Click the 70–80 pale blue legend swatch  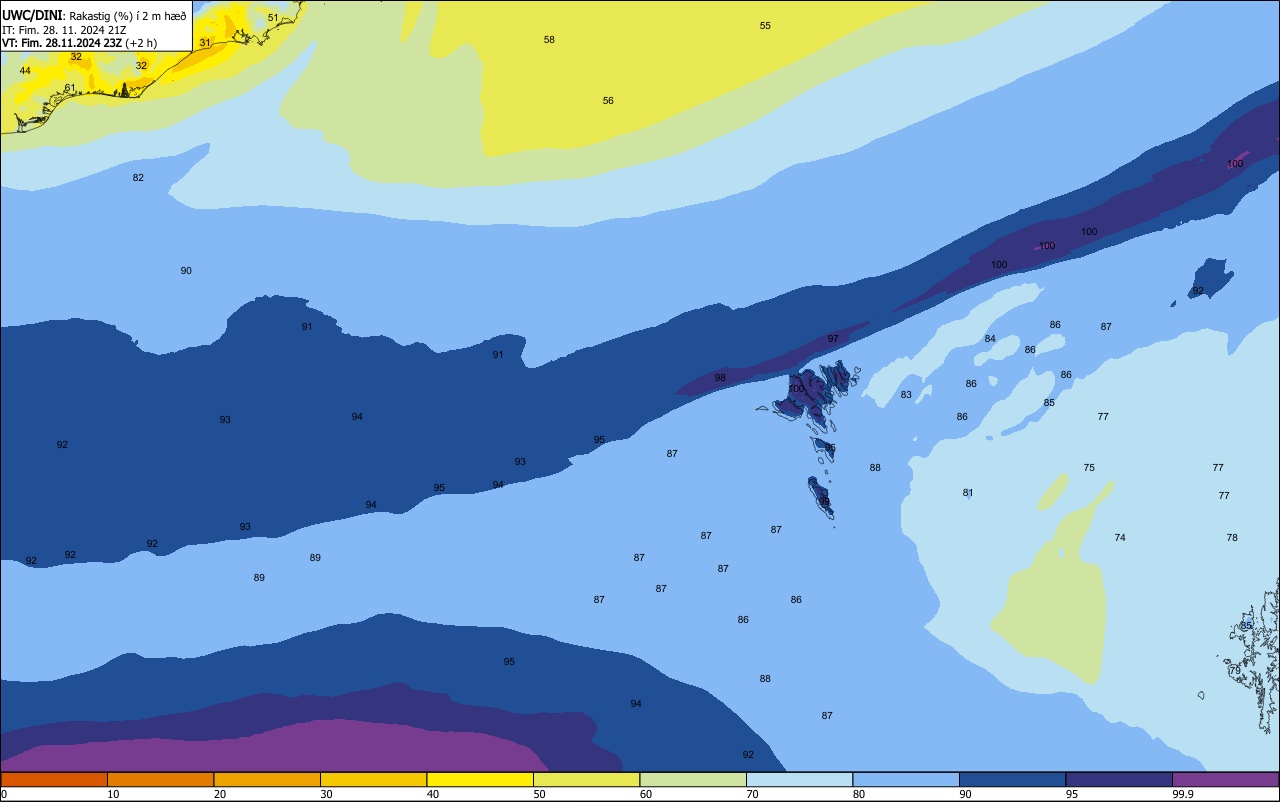(x=799, y=779)
